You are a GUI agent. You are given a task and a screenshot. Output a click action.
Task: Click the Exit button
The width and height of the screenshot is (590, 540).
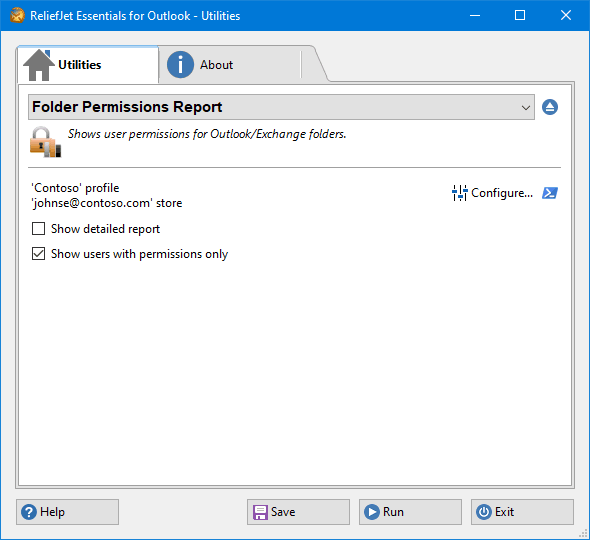coord(522,512)
